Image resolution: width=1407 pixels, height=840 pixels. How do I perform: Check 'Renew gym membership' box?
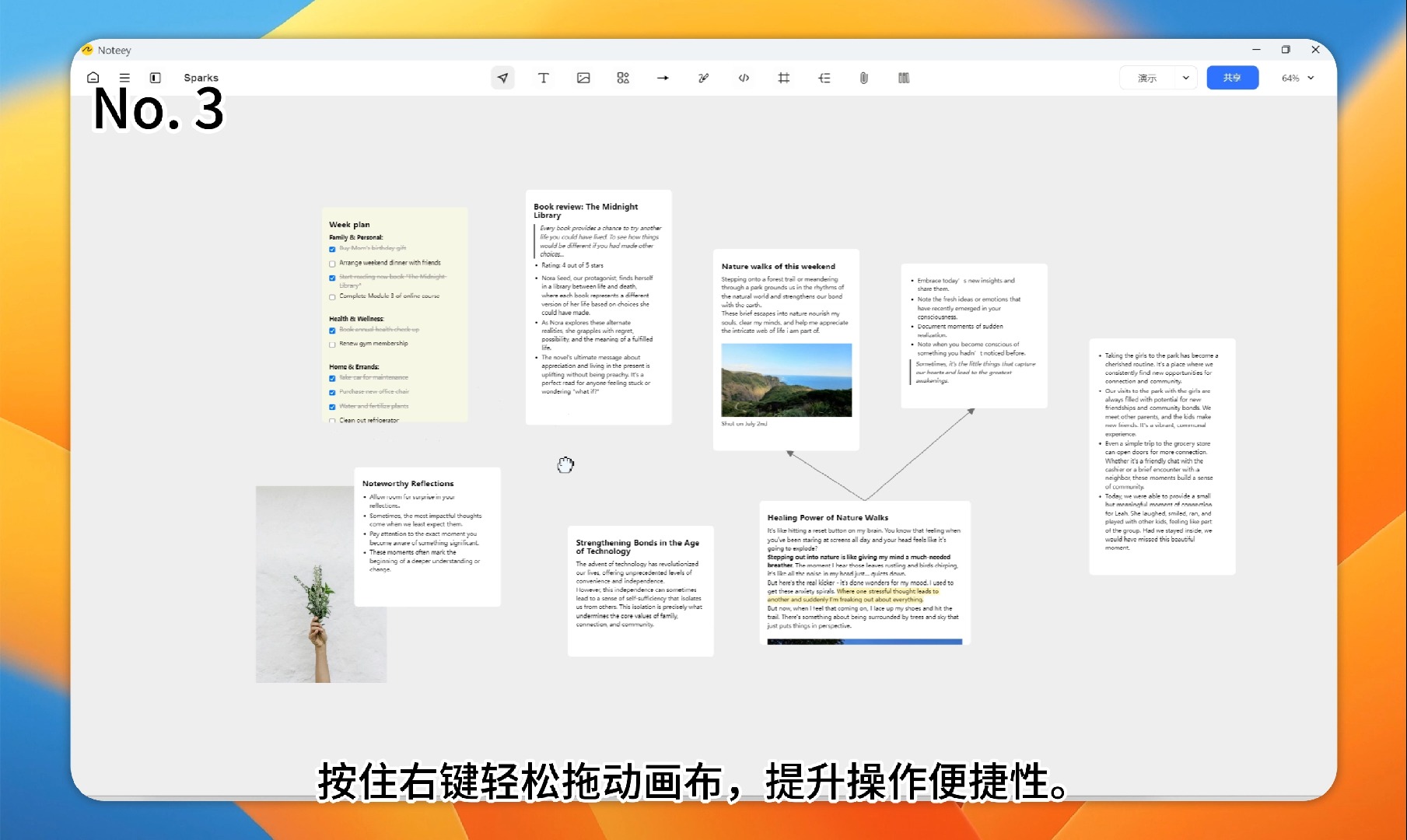coord(332,345)
